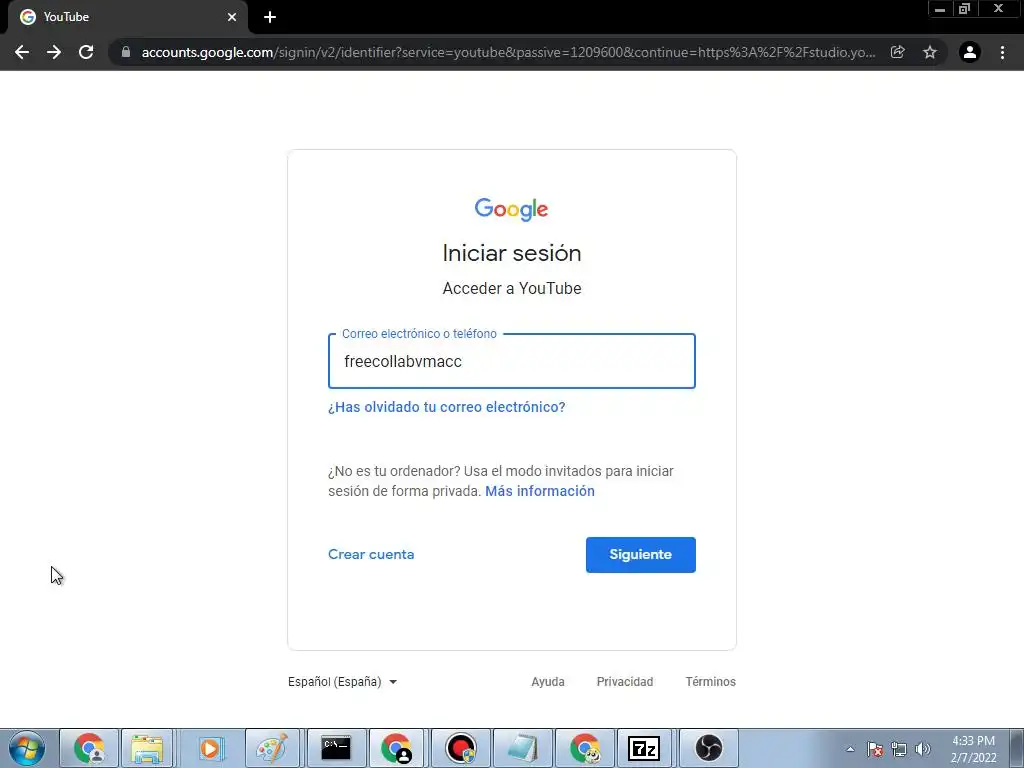Open Notepad from the taskbar
The image size is (1024, 768).
(522, 748)
